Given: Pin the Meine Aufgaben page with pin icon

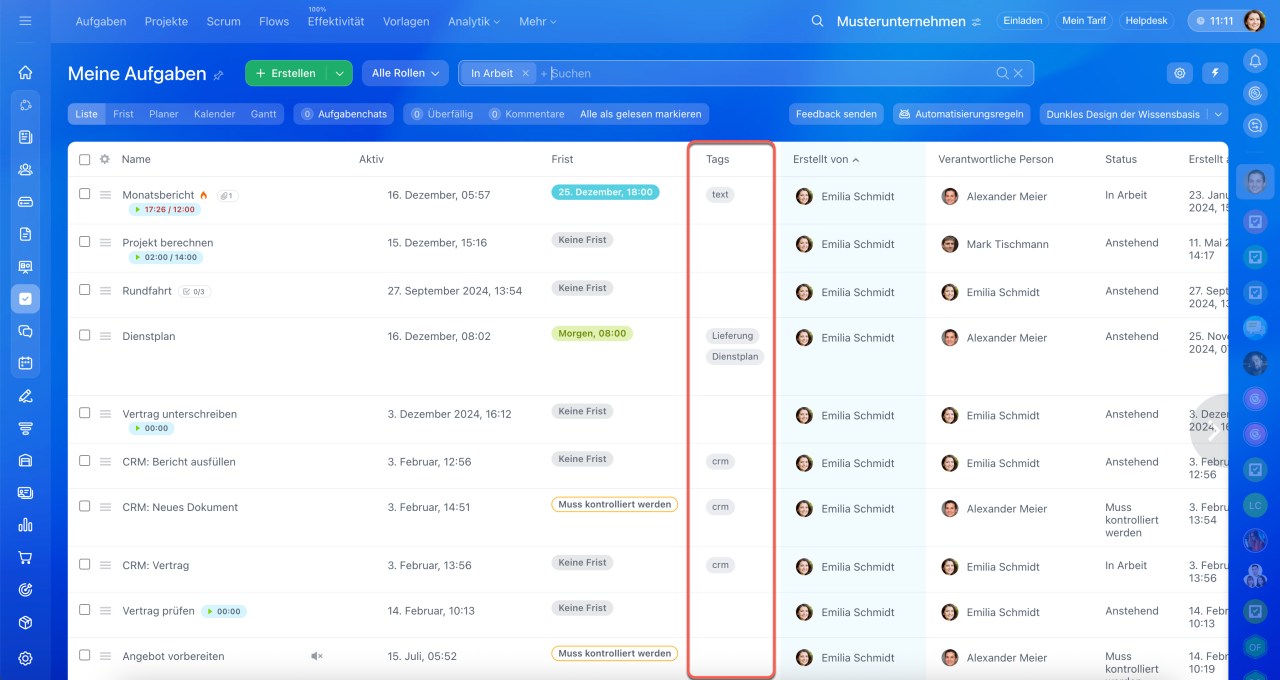Looking at the screenshot, I should pyautogui.click(x=219, y=75).
